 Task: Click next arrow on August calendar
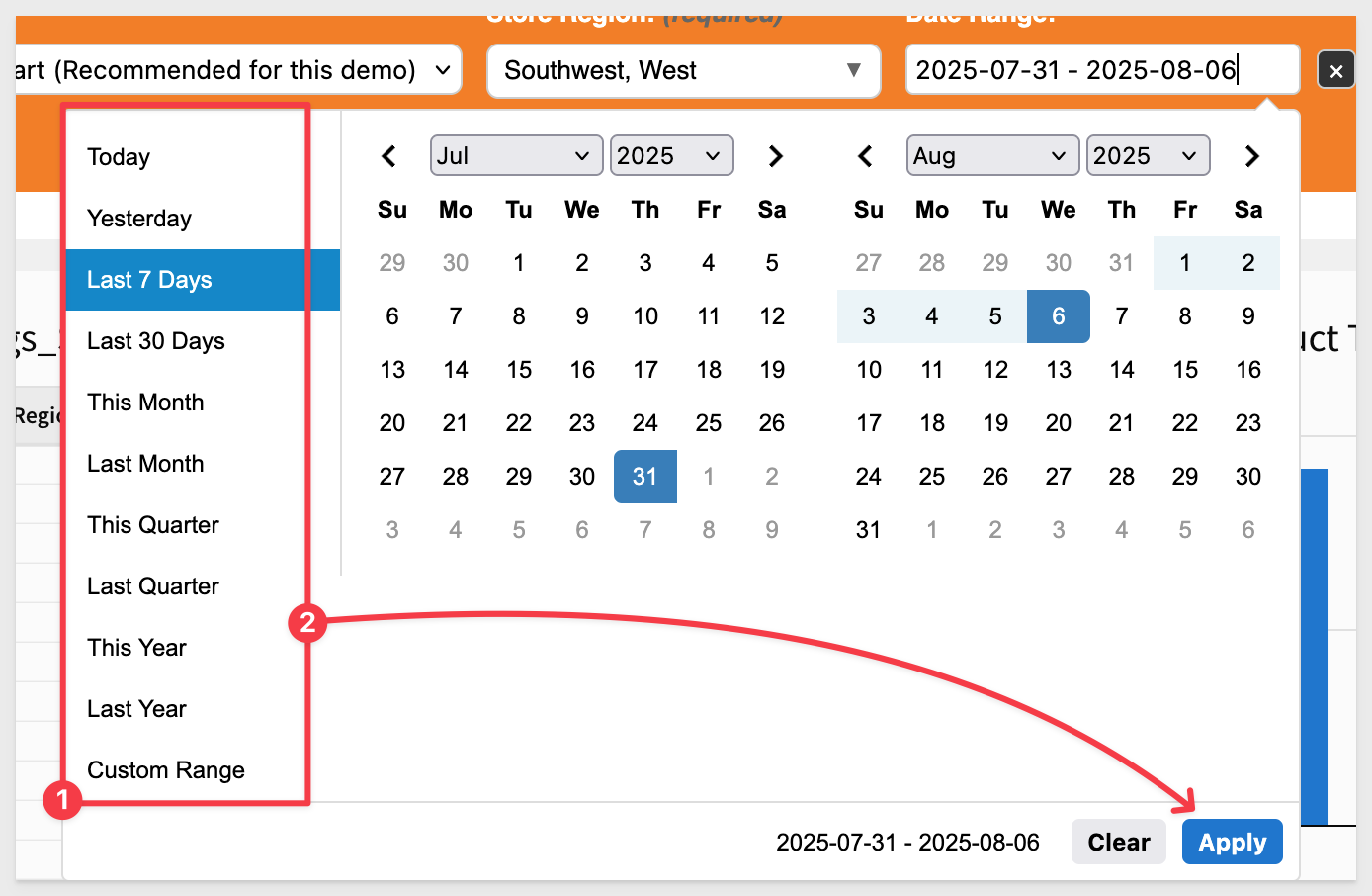(x=1251, y=156)
